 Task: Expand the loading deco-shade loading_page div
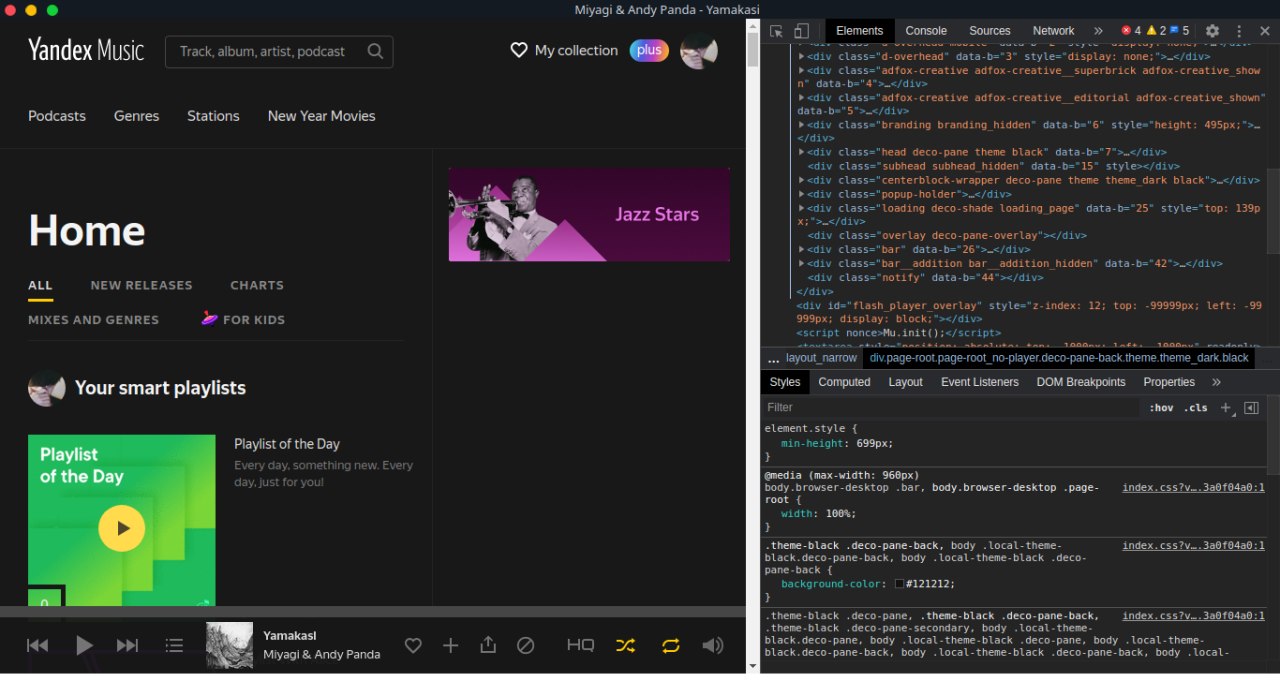coord(802,208)
